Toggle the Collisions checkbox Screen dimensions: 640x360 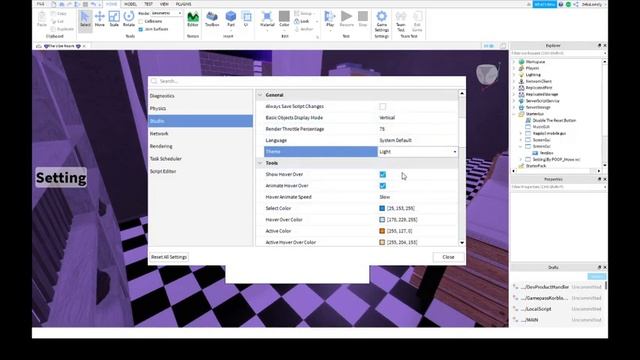click(x=141, y=21)
